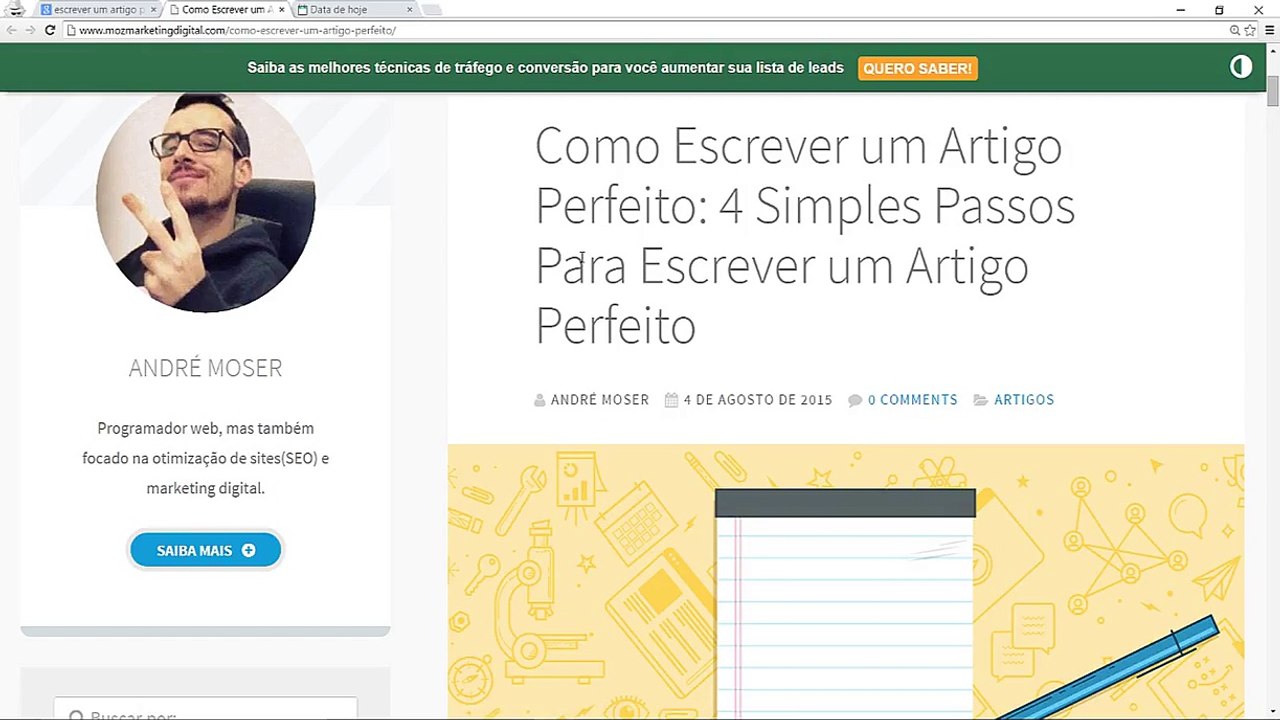Click the article author name ANDRÉ MOSER in metadata
Image resolution: width=1280 pixels, height=720 pixels.
pyautogui.click(x=599, y=399)
